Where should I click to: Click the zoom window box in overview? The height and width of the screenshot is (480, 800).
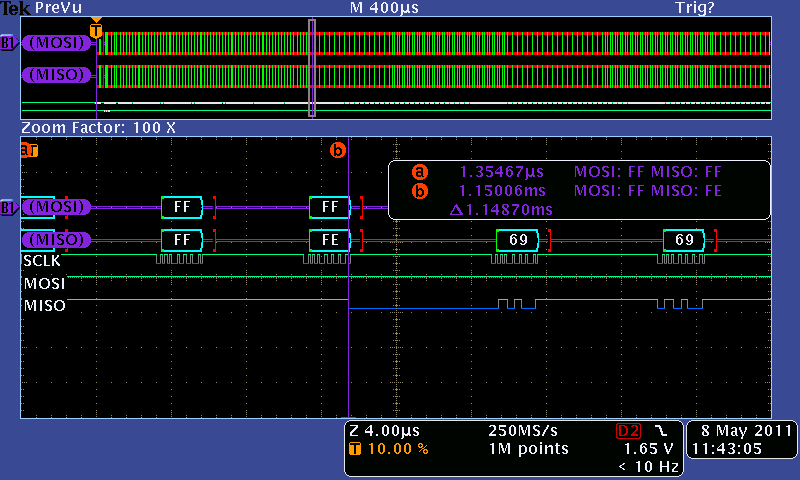pyautogui.click(x=312, y=68)
